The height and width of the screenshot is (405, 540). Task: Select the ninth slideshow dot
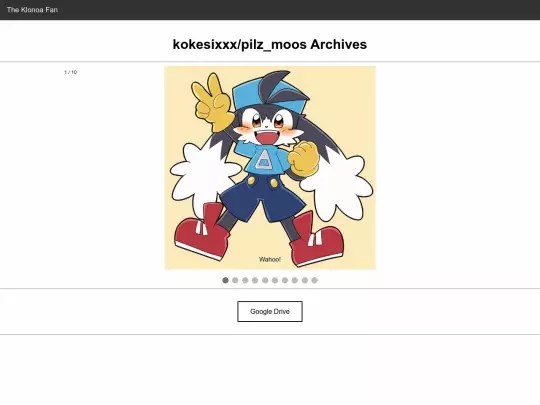click(x=305, y=280)
